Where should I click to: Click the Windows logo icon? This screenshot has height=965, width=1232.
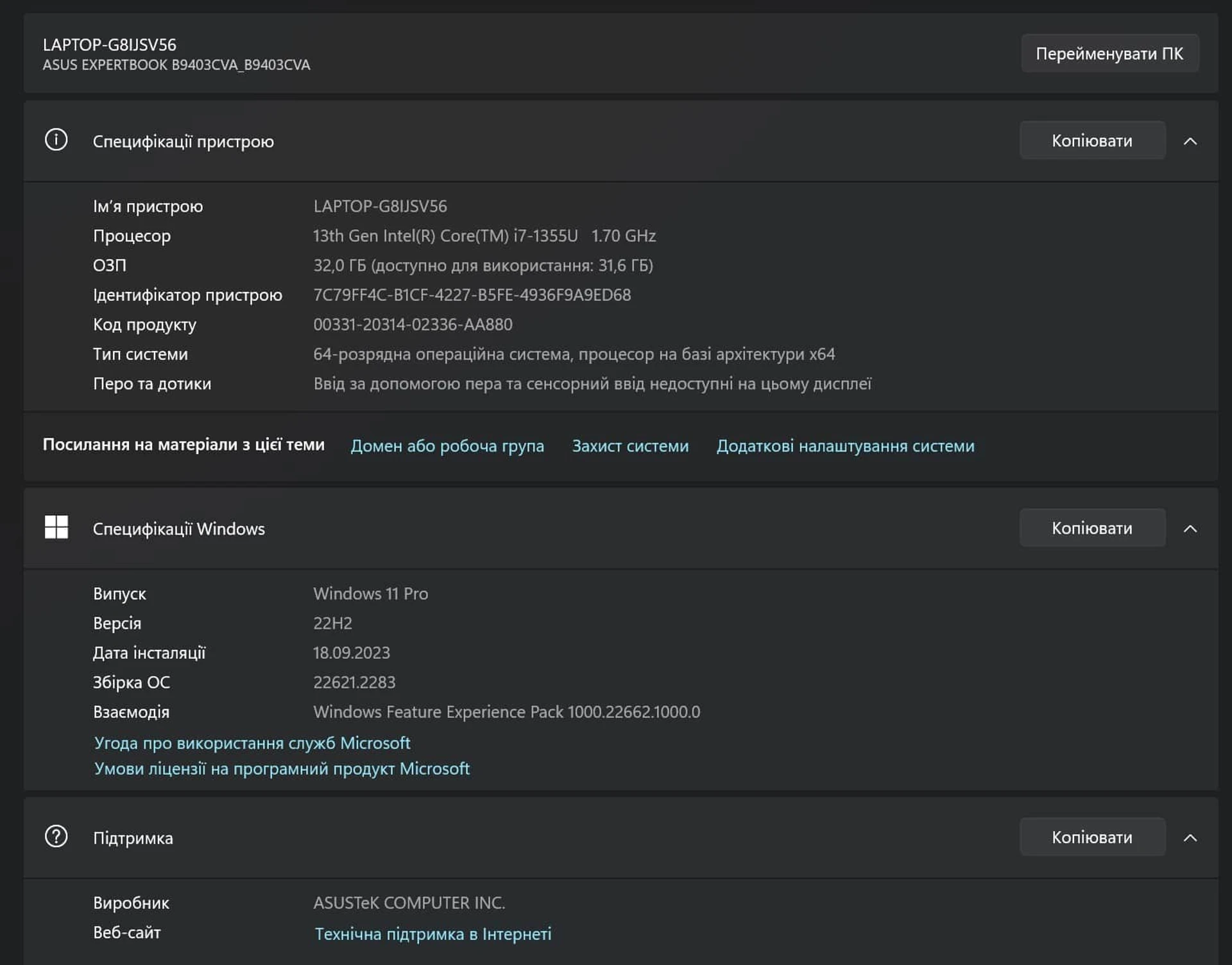coord(56,527)
